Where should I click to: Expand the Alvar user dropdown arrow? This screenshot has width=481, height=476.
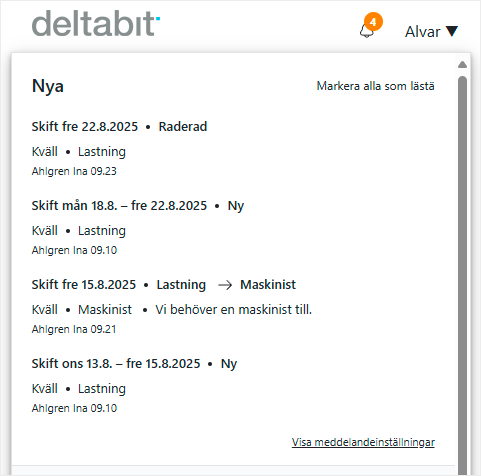point(452,32)
